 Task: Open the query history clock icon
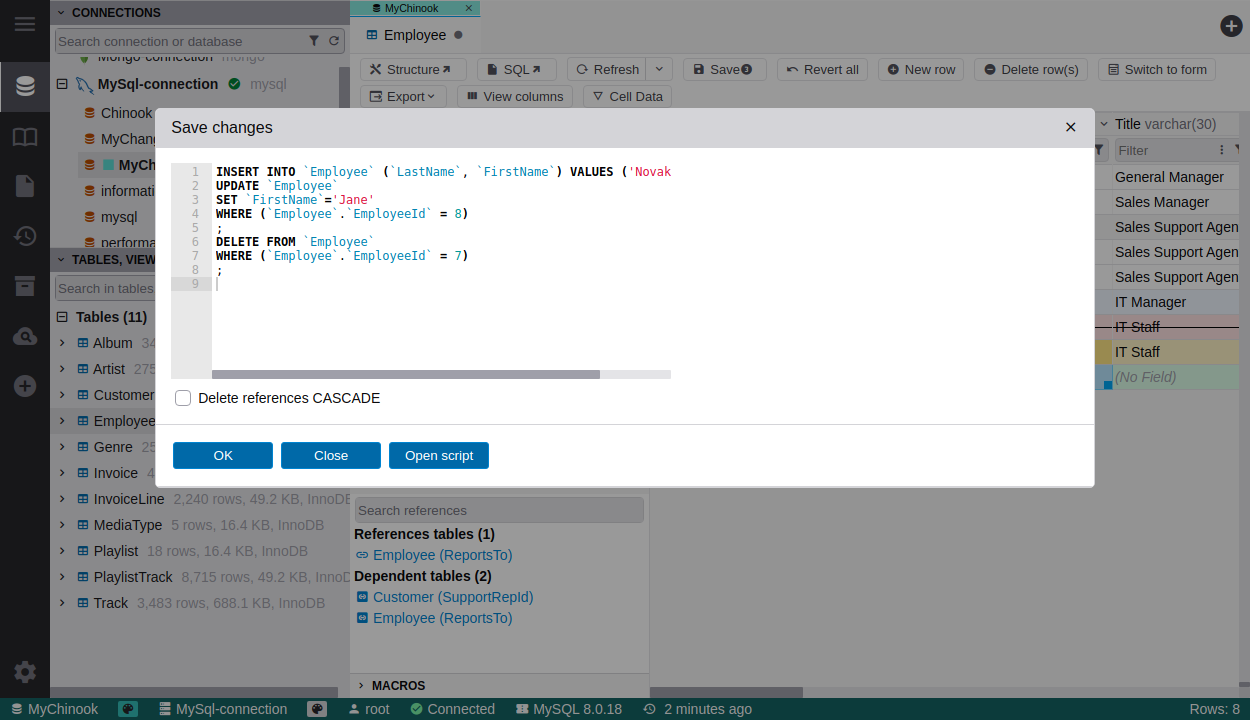(x=25, y=236)
